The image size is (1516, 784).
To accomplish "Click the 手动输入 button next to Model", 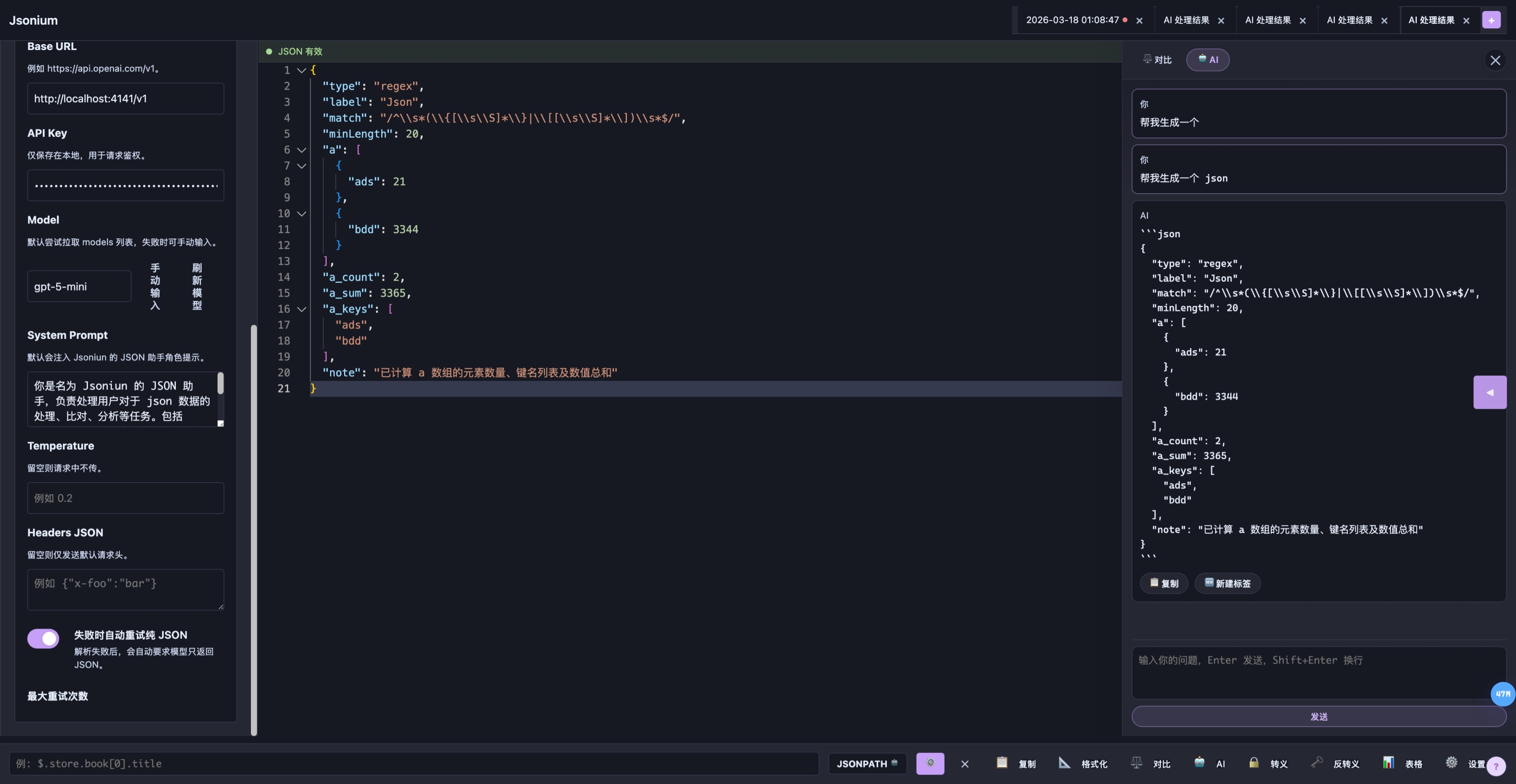I will coord(155,286).
